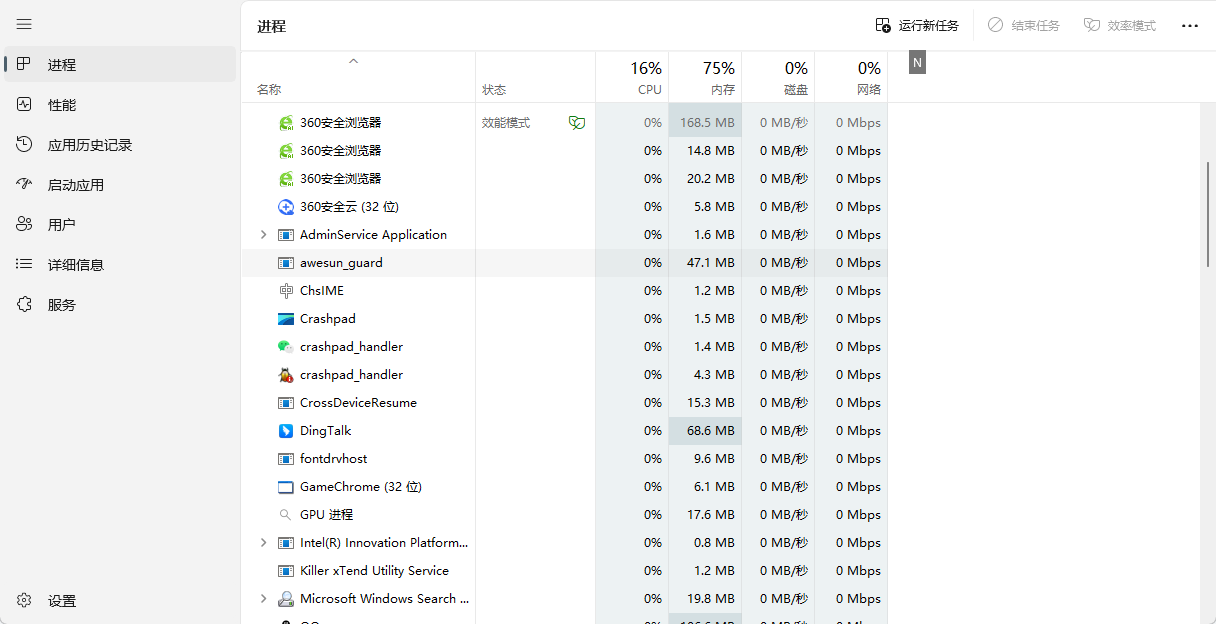
Task: Open 应用历史记录 app history page
Action: [89, 145]
